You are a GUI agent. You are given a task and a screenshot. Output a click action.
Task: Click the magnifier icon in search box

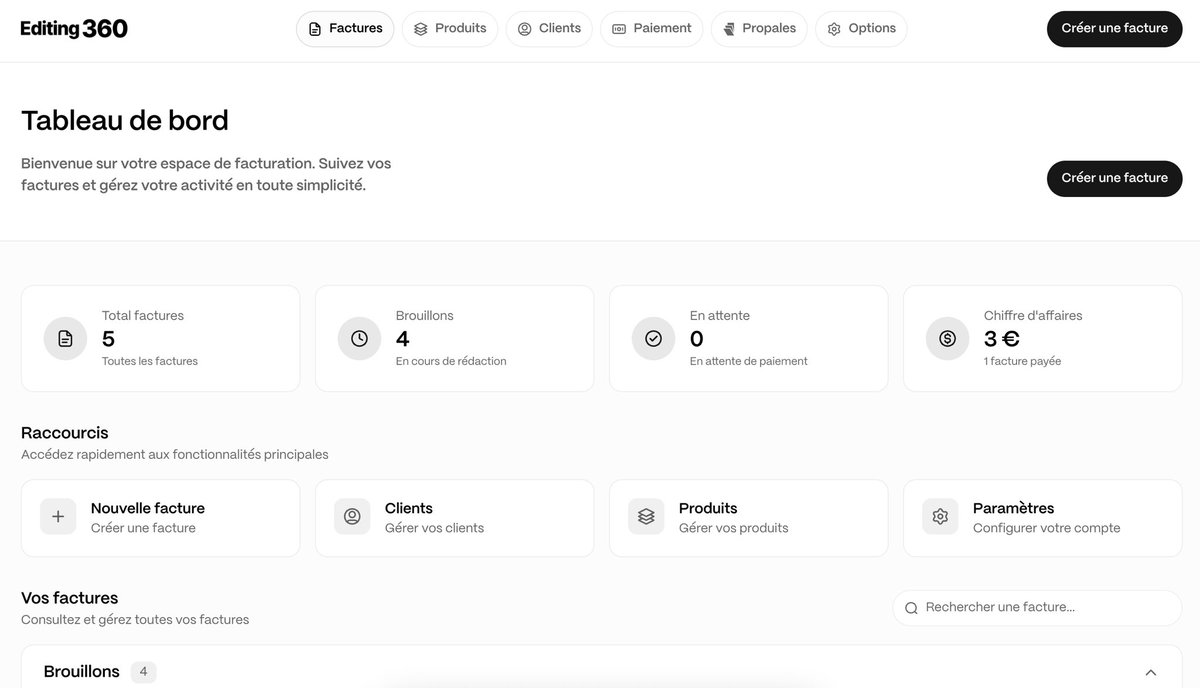[x=911, y=608]
